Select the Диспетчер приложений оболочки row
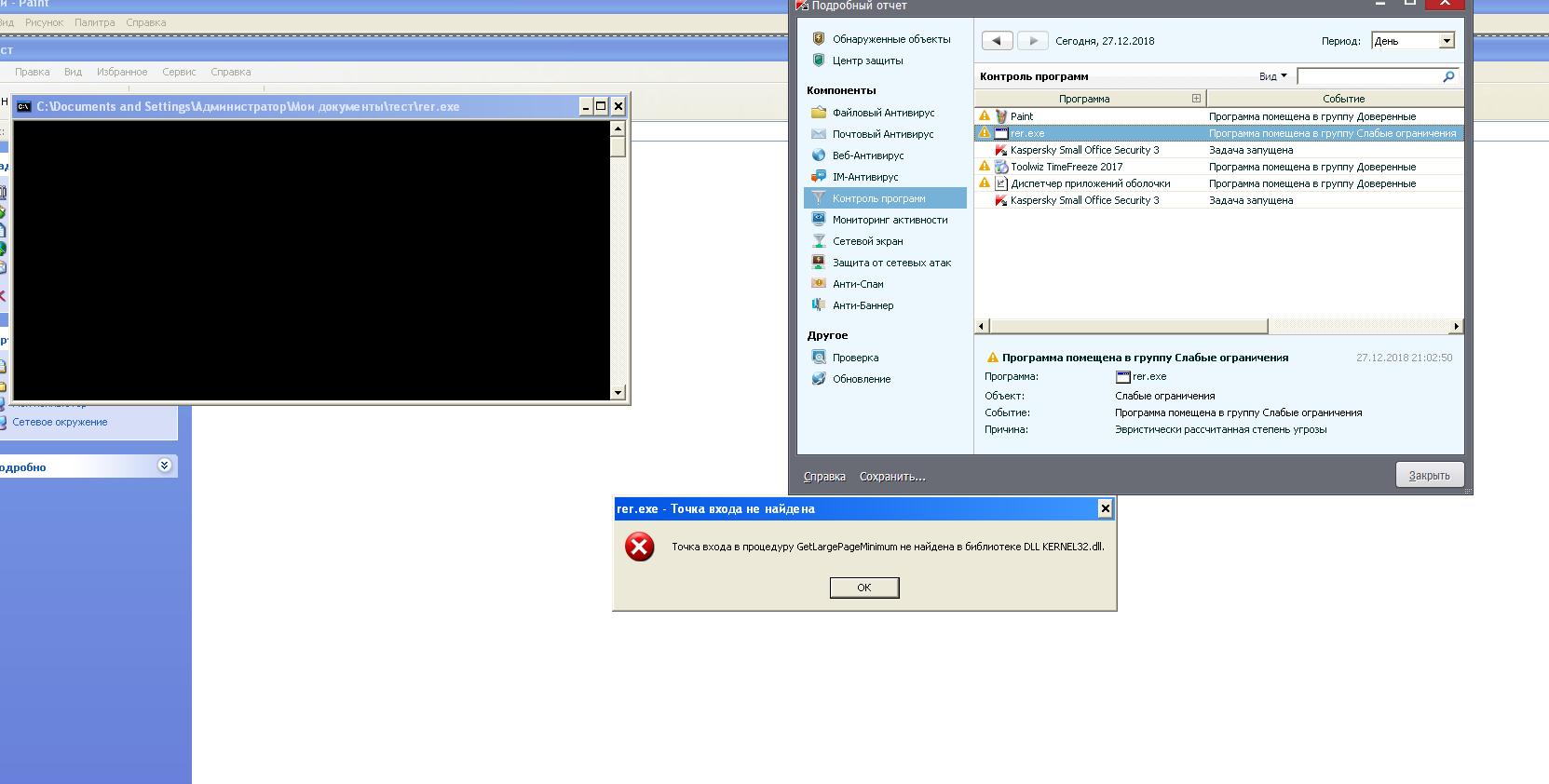The height and width of the screenshot is (784, 1549). 1218,183
